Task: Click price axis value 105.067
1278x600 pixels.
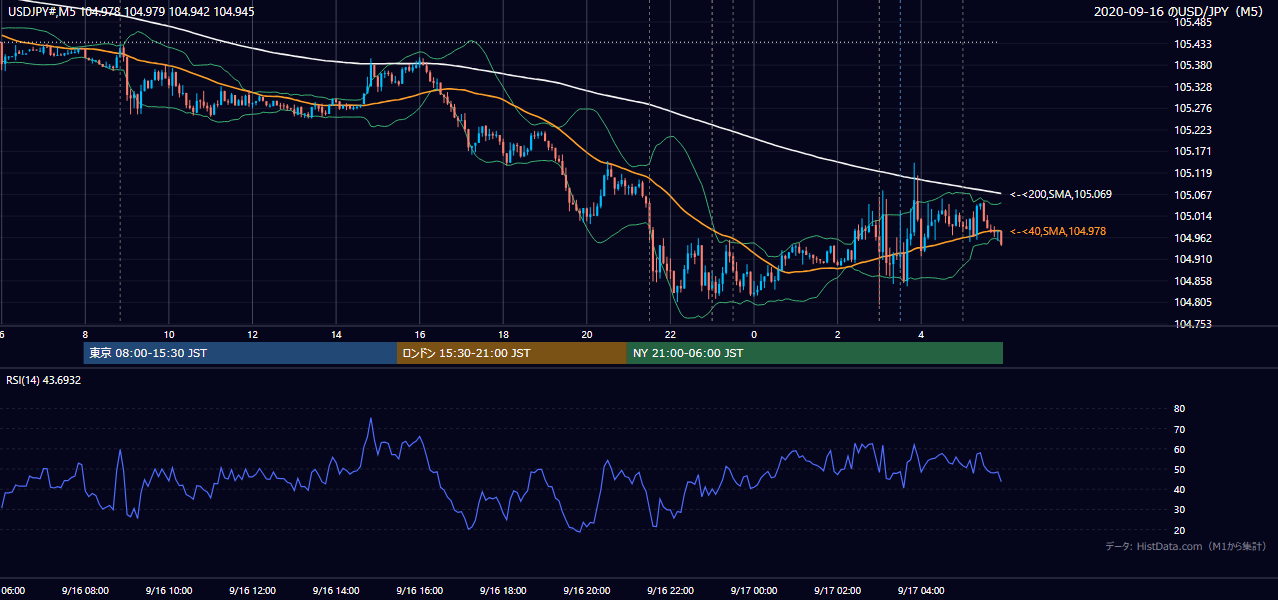Action: [x=1192, y=194]
